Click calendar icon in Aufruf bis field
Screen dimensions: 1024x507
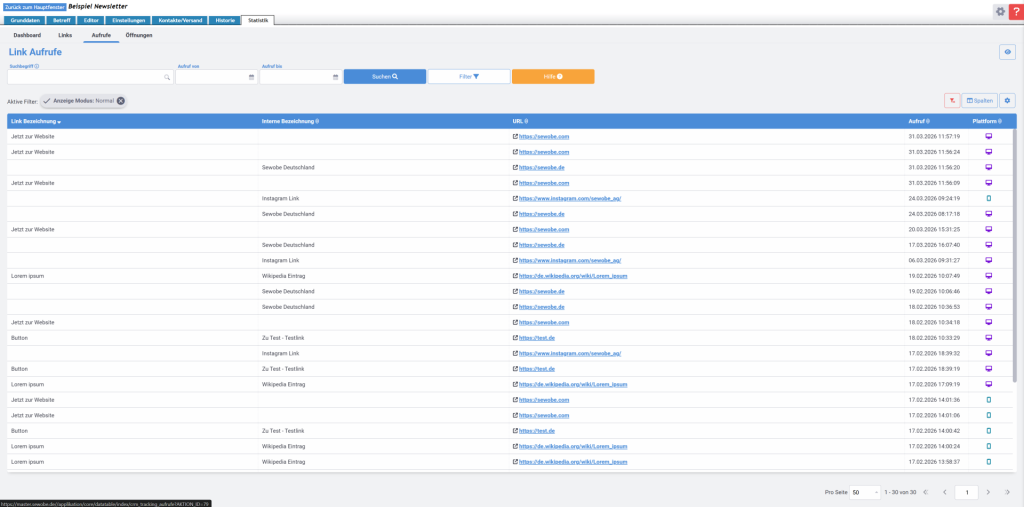click(x=335, y=77)
